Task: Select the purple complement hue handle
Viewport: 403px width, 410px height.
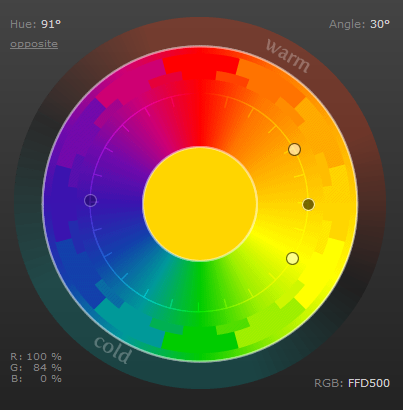Action: [x=90, y=201]
